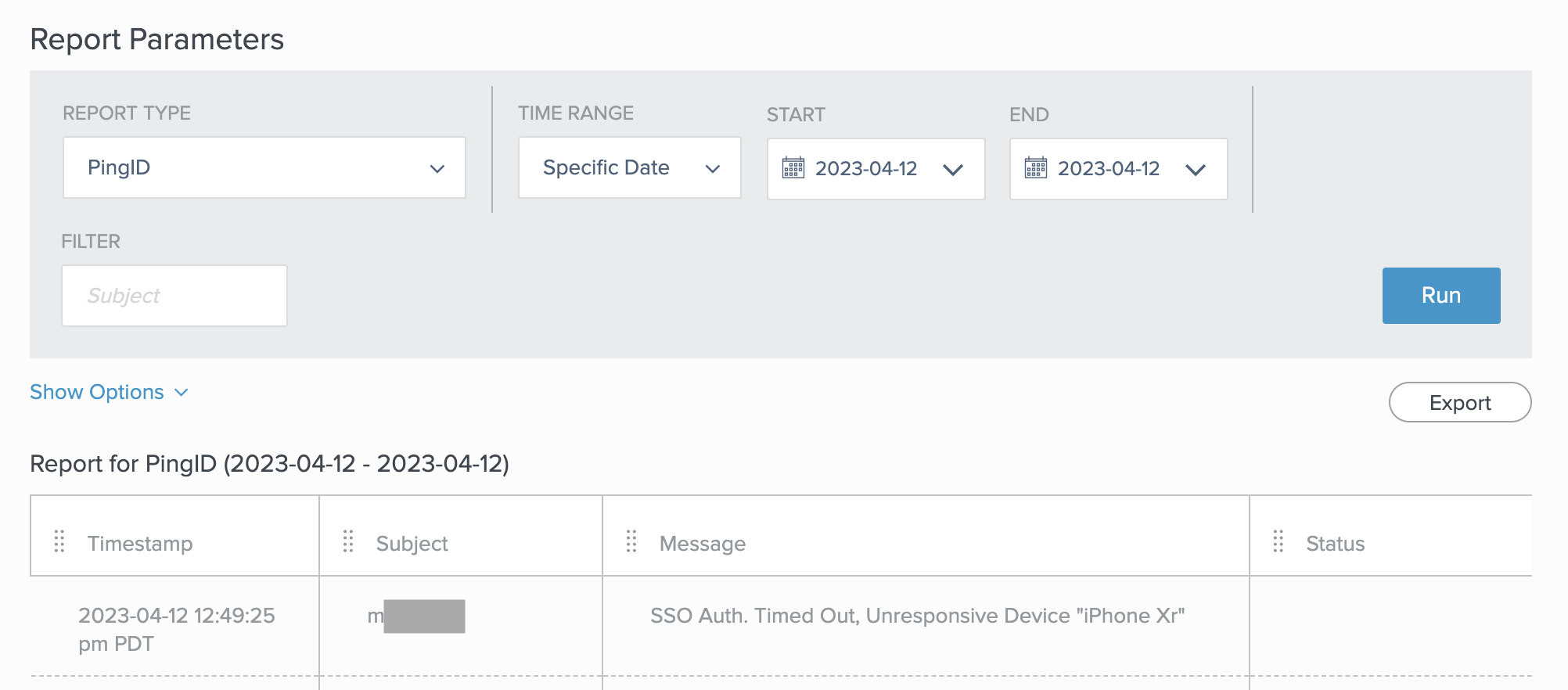The width and height of the screenshot is (1568, 690).
Task: Click the Run button
Action: click(x=1440, y=295)
